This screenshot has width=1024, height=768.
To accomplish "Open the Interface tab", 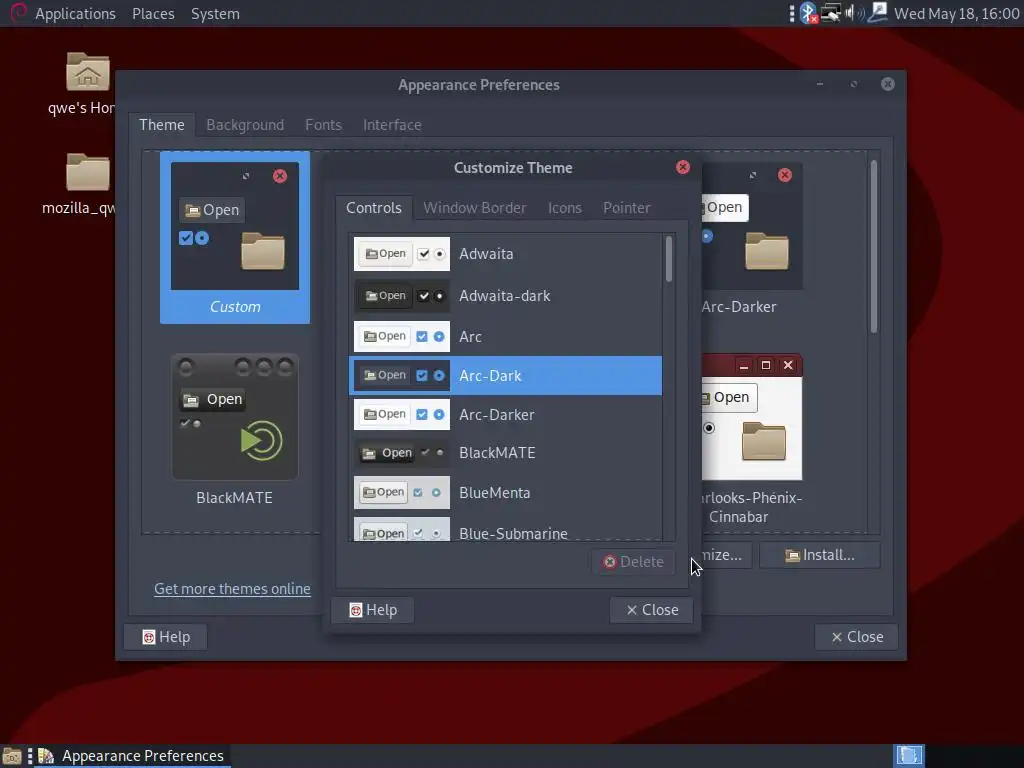I will pos(392,125).
